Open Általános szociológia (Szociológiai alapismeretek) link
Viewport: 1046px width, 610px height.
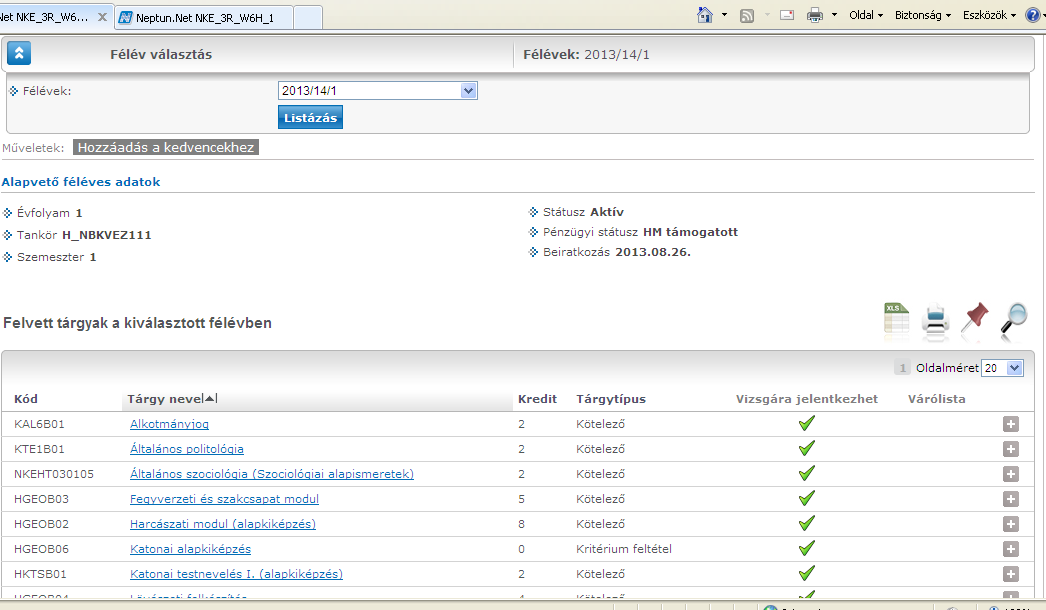tap(272, 474)
